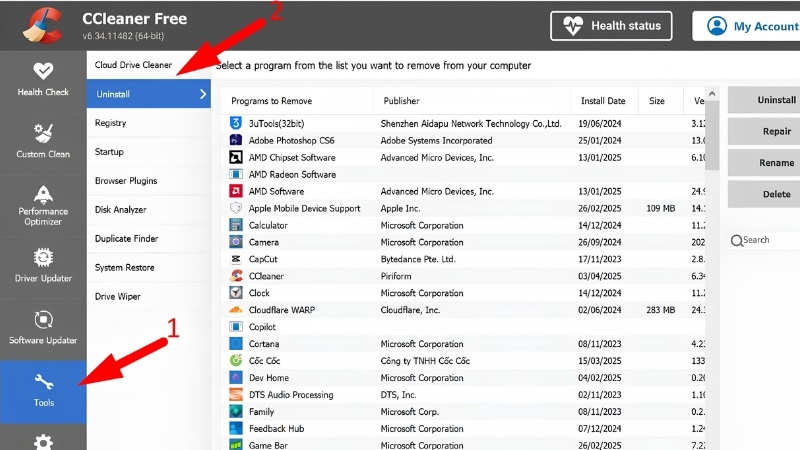Click the program list scrollbar thumb
The image size is (800, 450).
(712, 135)
